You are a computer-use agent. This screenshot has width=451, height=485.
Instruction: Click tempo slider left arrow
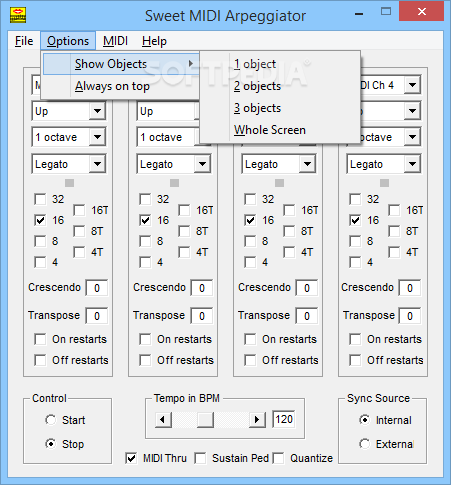pos(163,420)
